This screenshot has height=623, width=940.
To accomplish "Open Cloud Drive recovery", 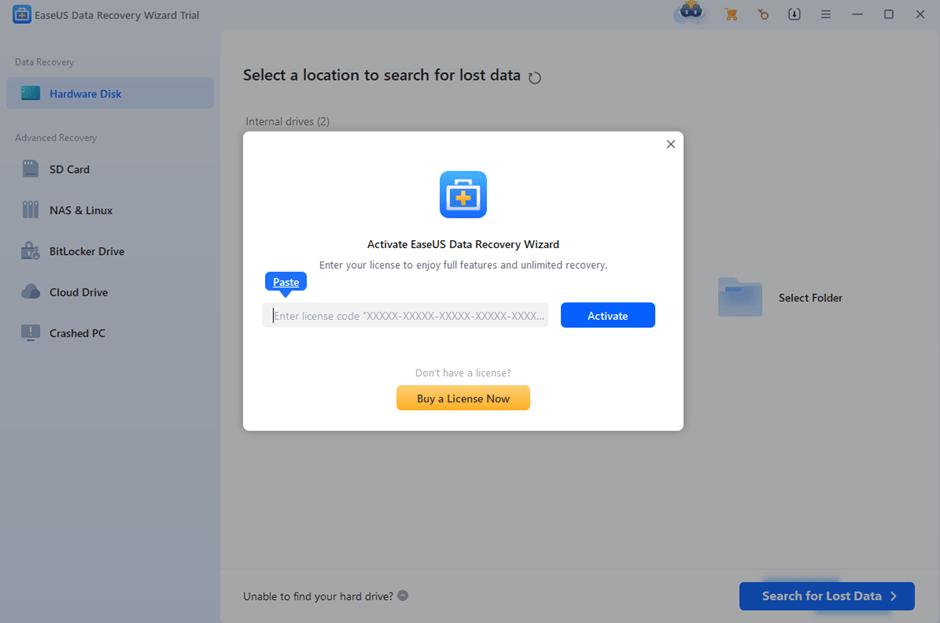I will (78, 293).
